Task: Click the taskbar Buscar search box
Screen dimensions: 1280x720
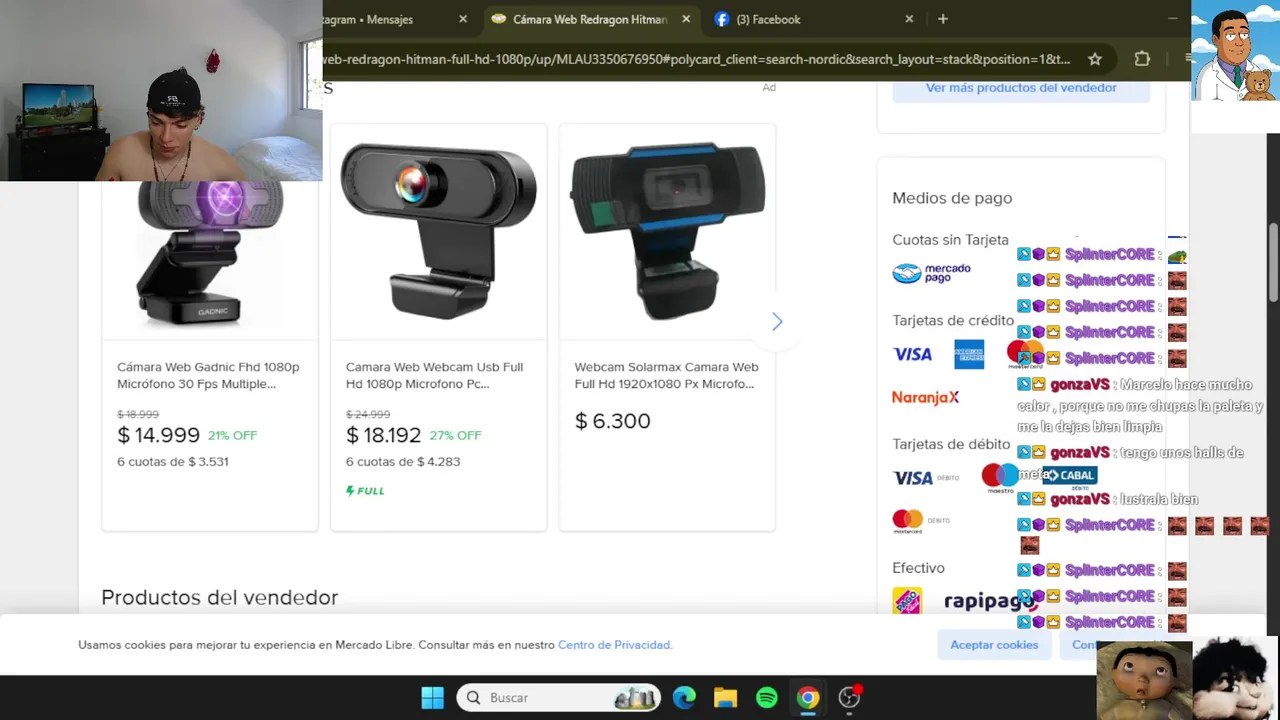Action: (x=560, y=698)
